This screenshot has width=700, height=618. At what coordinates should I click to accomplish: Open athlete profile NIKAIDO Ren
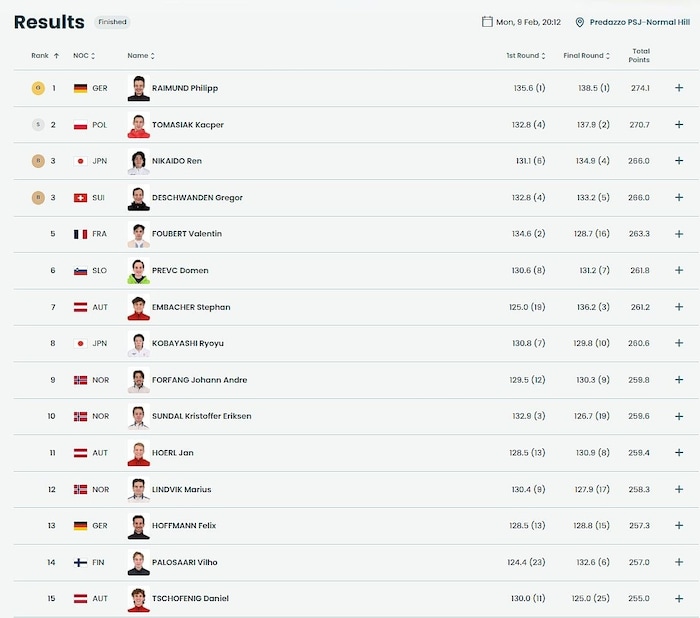176,161
